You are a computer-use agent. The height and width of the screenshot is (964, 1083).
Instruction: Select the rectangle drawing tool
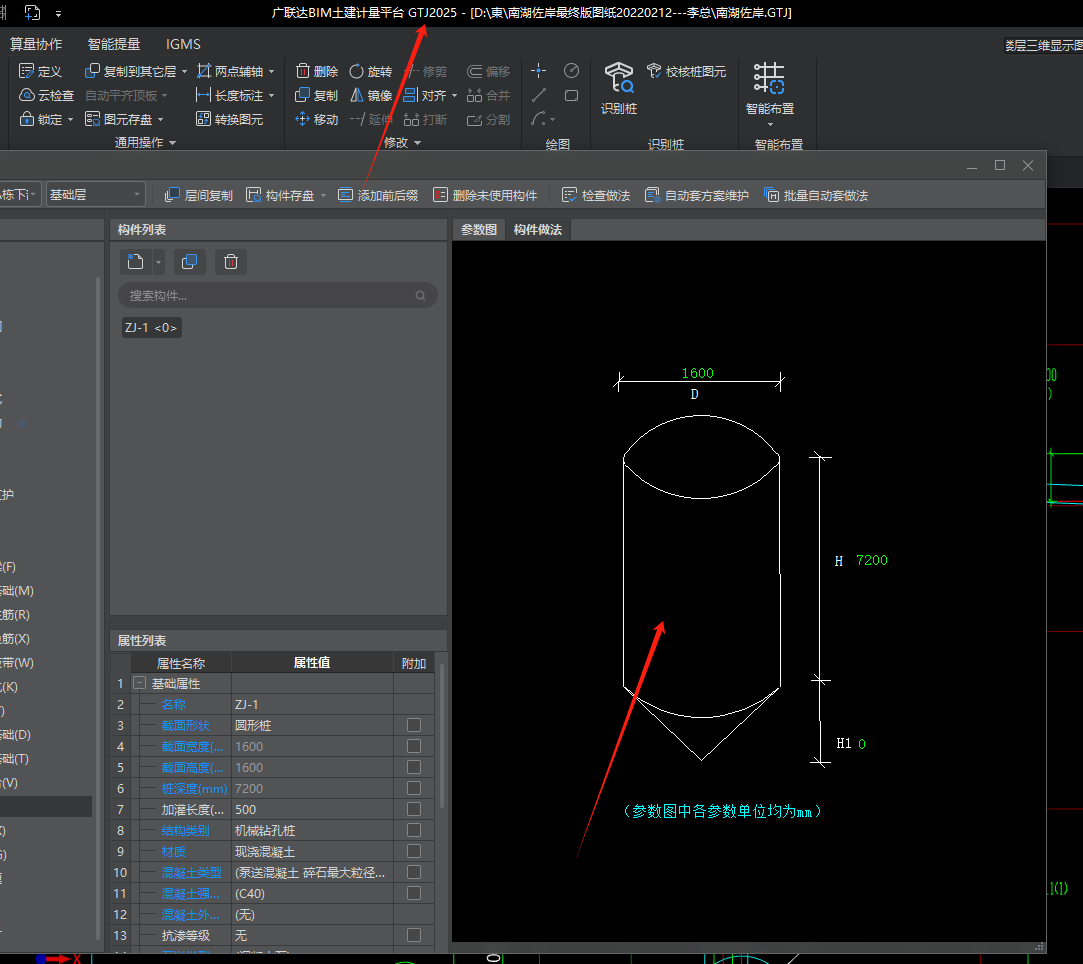coord(571,95)
